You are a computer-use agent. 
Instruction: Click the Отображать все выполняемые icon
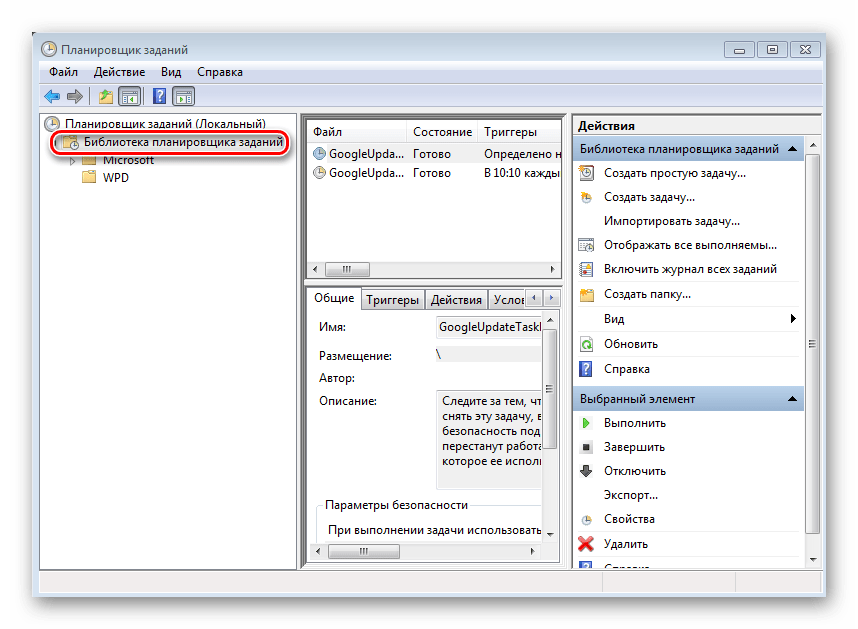coord(586,245)
